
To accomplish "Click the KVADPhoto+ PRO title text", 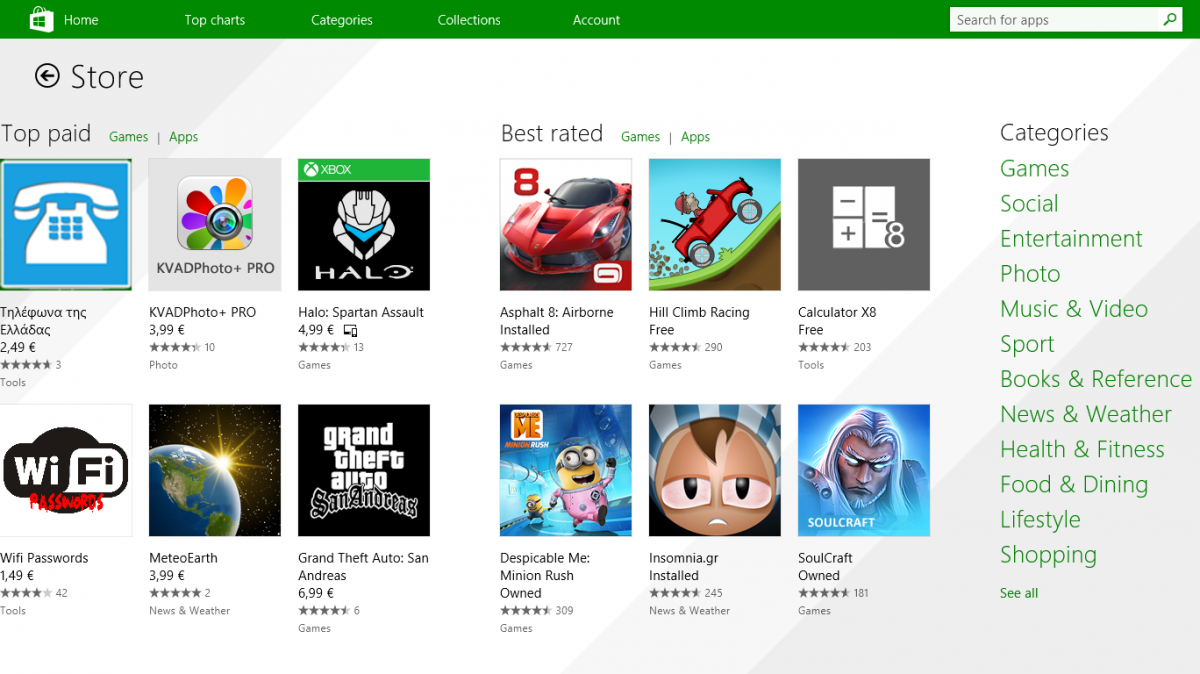I will (202, 312).
